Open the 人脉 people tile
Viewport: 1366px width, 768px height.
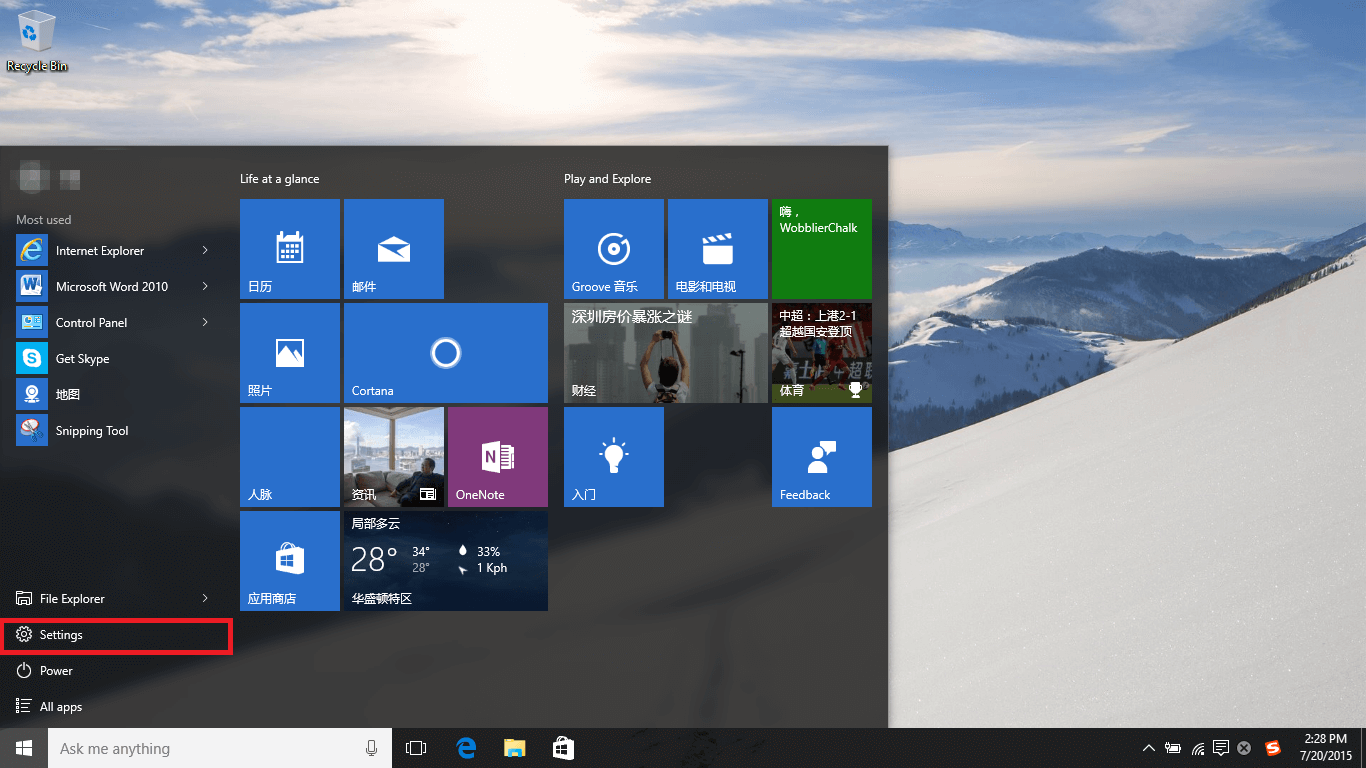pos(290,457)
